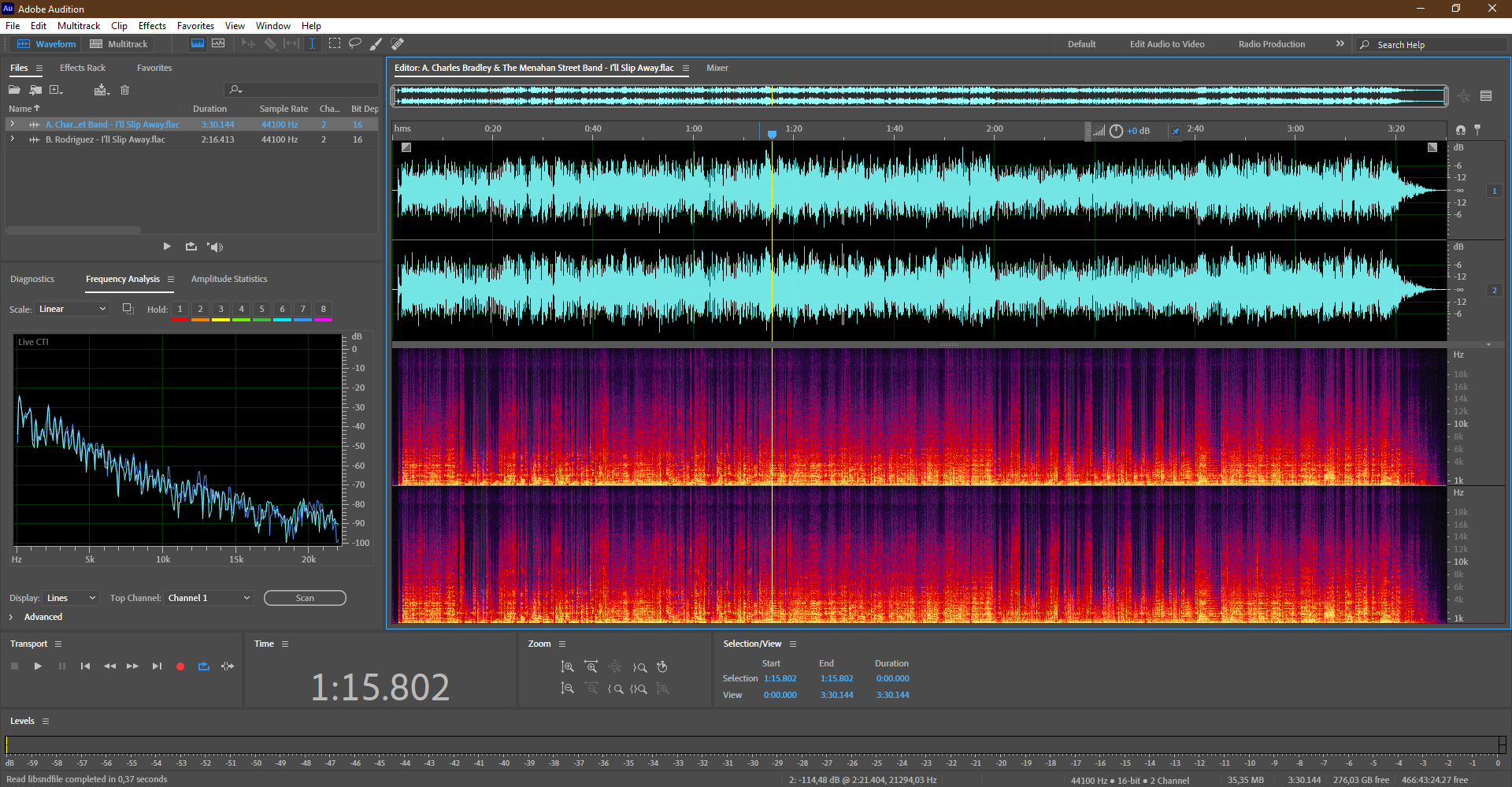Toggle Hold 5 button
Image resolution: width=1512 pixels, height=787 pixels.
click(x=261, y=310)
